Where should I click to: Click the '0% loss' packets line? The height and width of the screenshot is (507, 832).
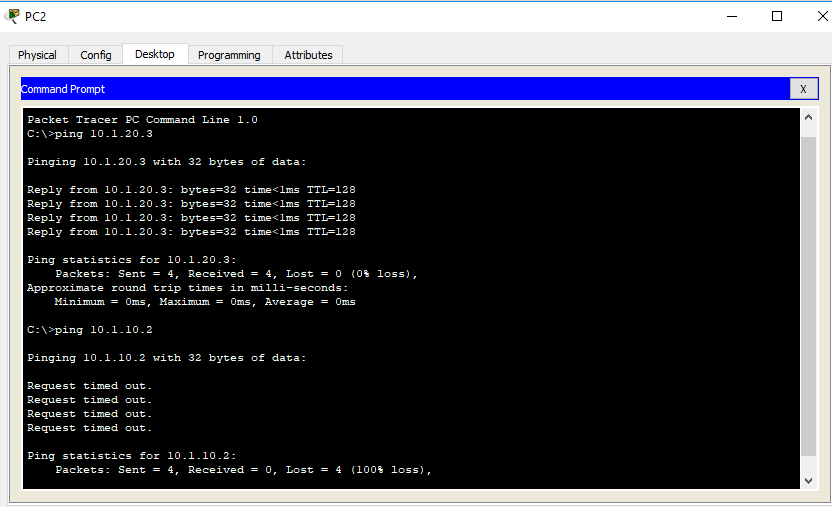(x=236, y=274)
